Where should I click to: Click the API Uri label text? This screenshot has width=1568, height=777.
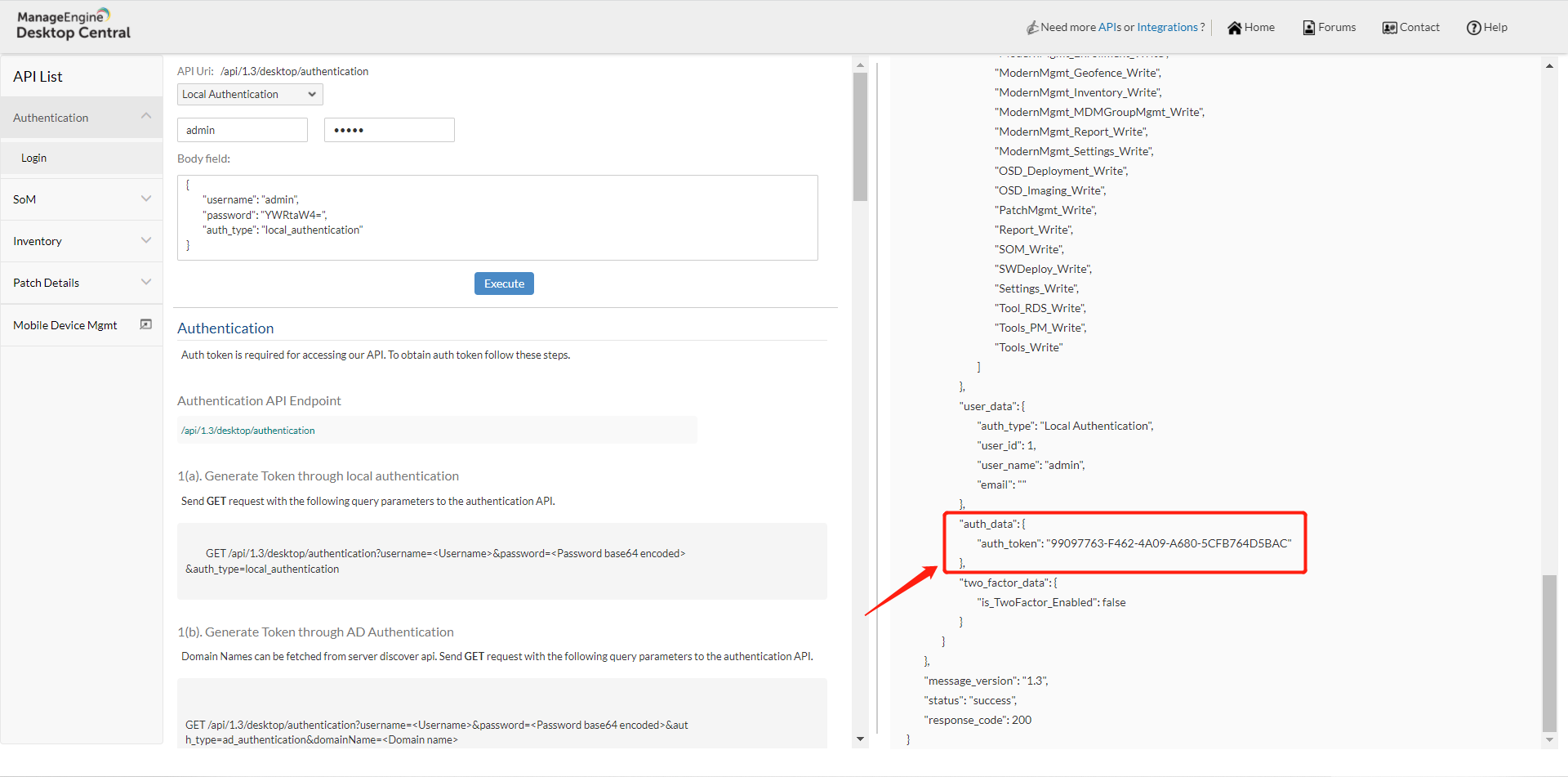(x=195, y=71)
